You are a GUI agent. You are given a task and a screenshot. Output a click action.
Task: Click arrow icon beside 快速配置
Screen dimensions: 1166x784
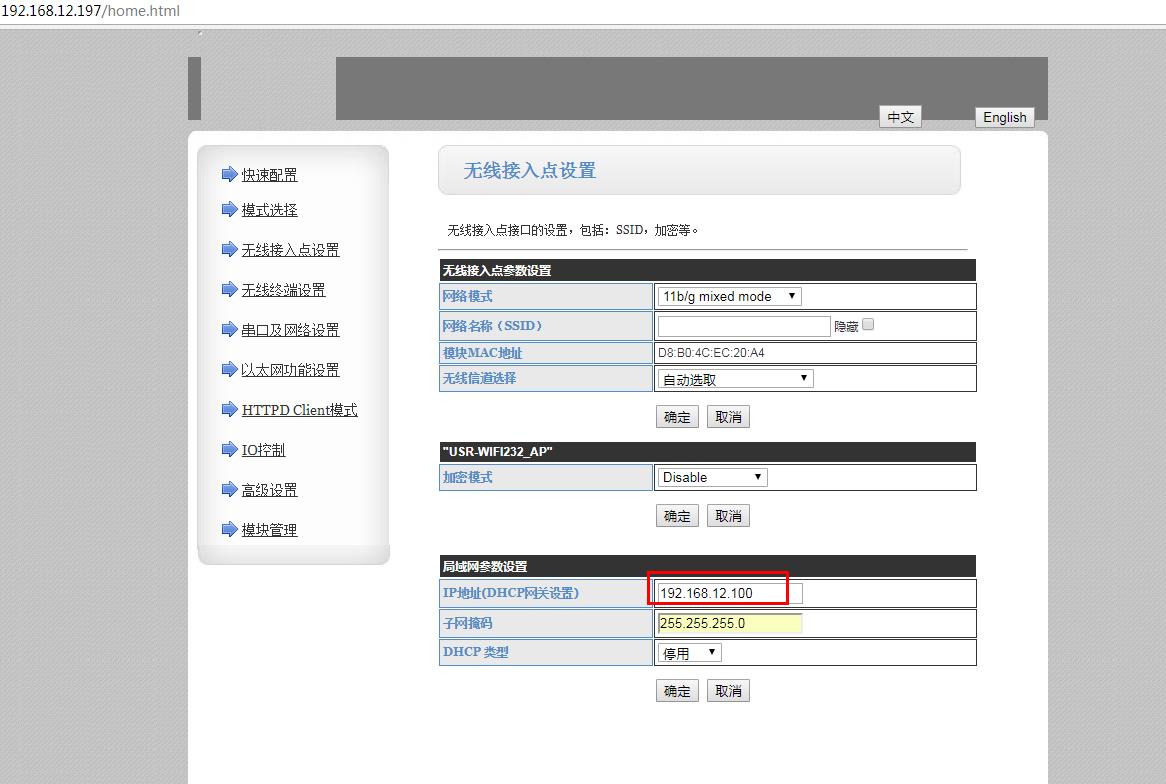(x=229, y=175)
